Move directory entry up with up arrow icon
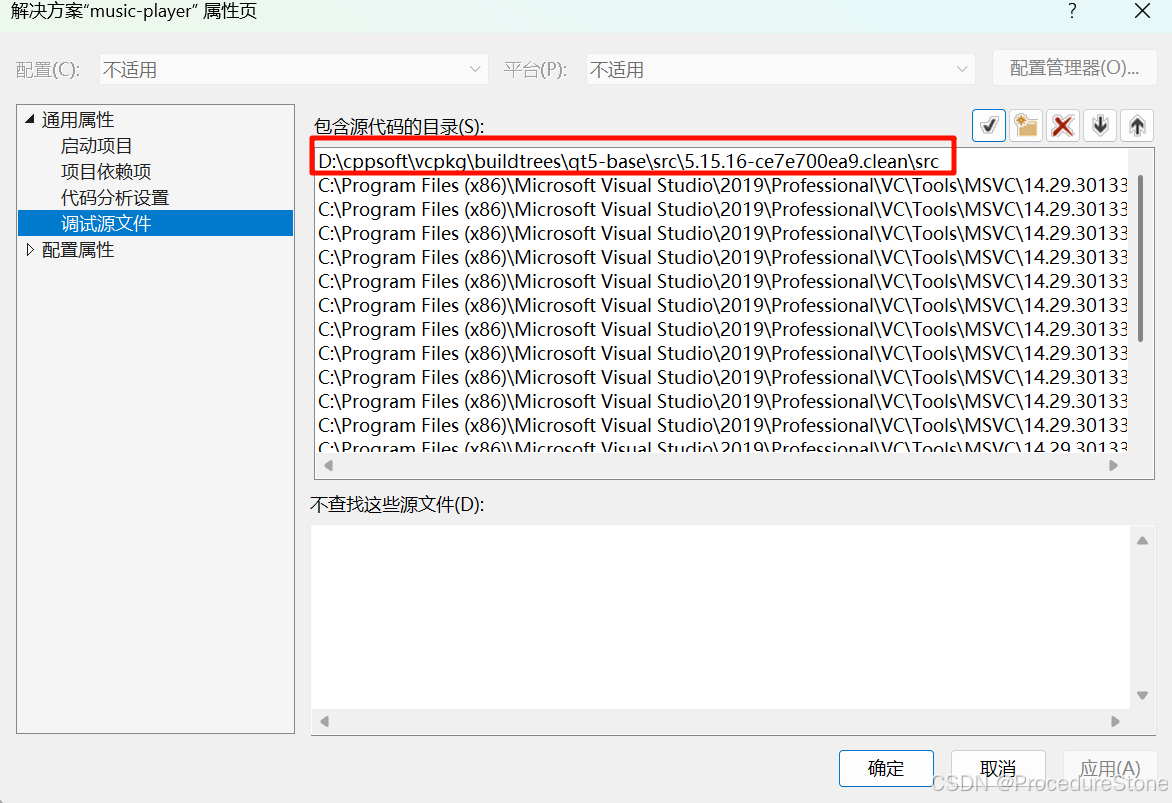Screen dimensions: 1172x803 click(1137, 126)
